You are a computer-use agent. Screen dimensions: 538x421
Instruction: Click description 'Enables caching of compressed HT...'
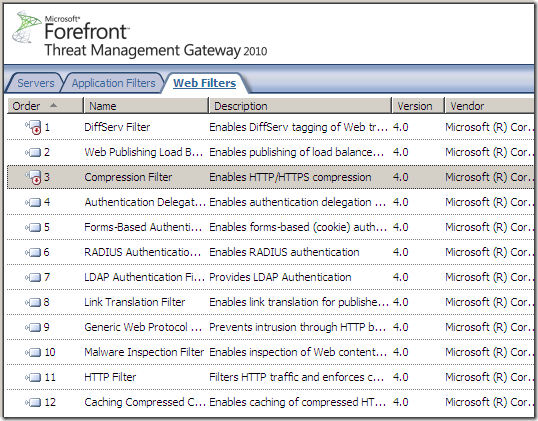pyautogui.click(x=297, y=402)
